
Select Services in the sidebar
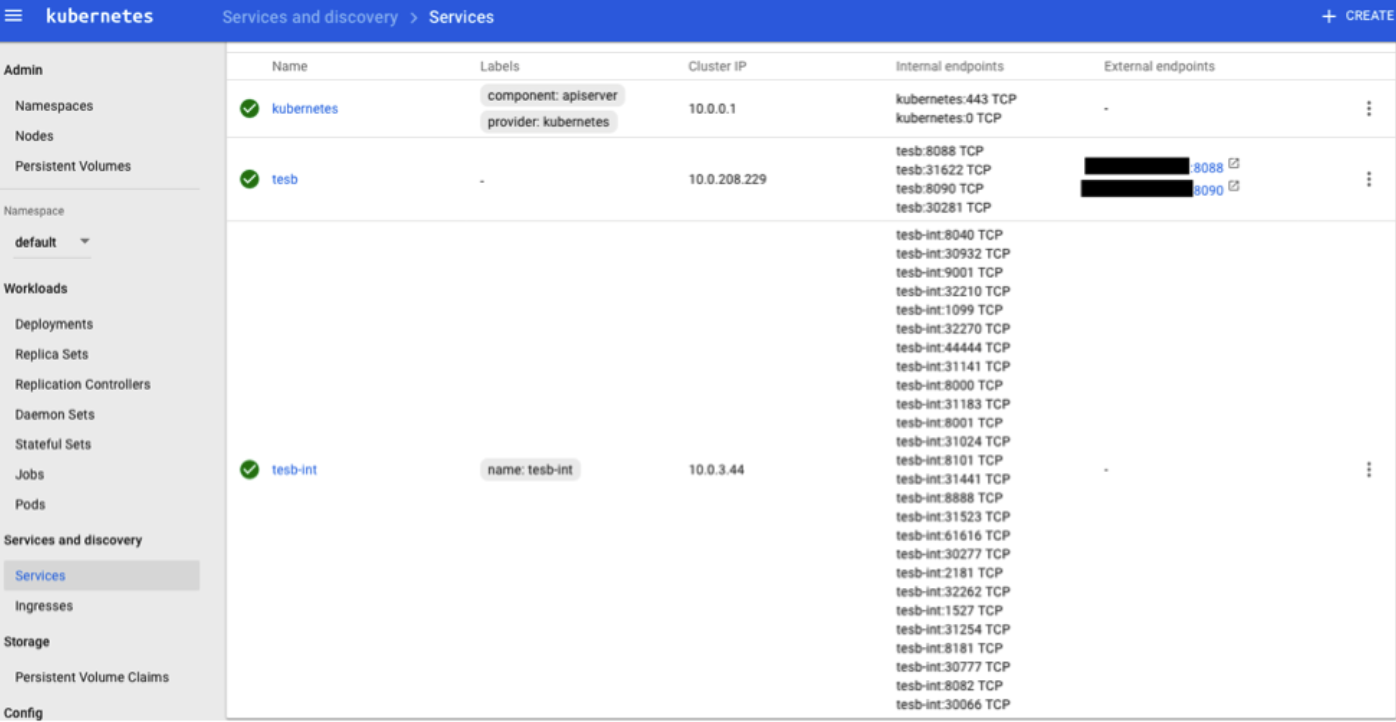(x=100, y=575)
